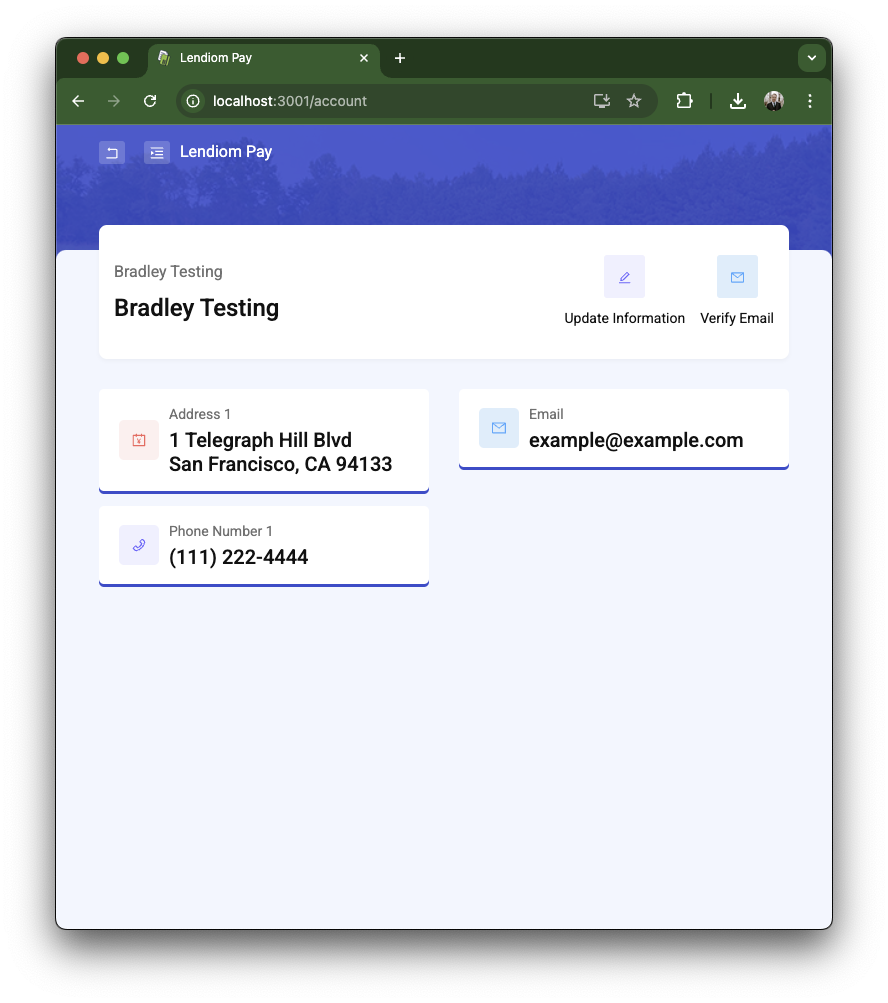Select the Lendiom Pay browser tab
Viewport: 888px width, 1003px height.
coord(255,58)
